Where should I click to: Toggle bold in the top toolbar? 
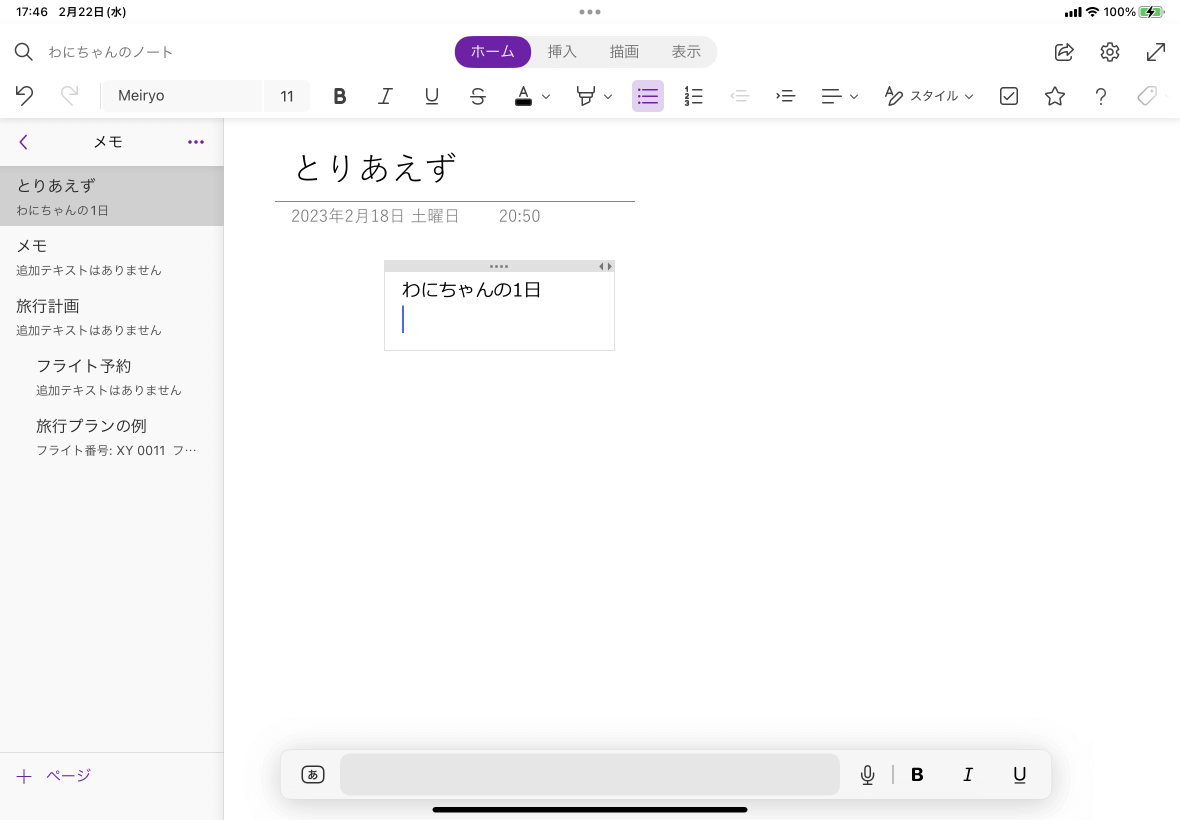point(340,96)
